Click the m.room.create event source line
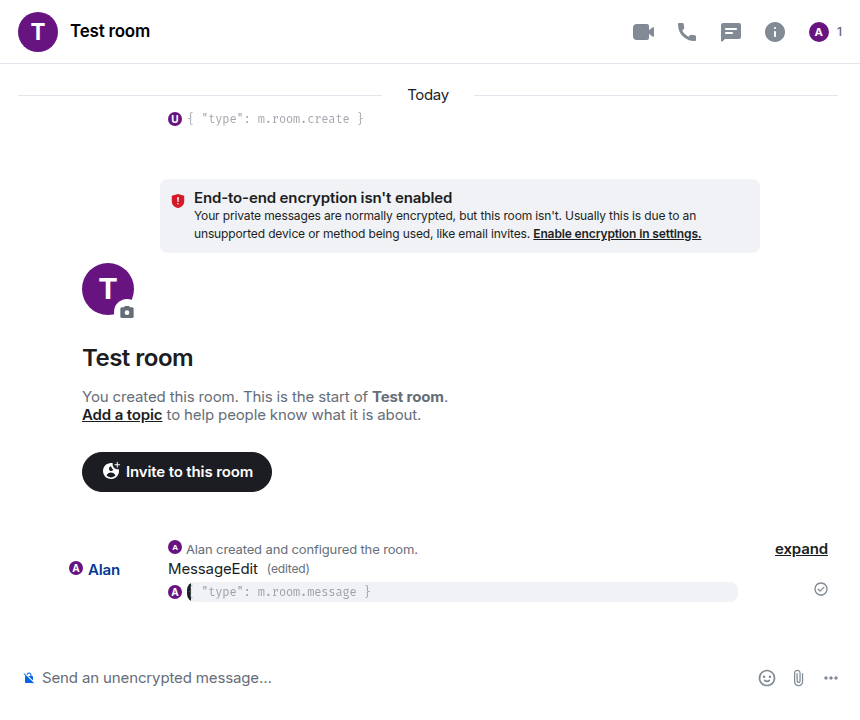 click(x=282, y=119)
